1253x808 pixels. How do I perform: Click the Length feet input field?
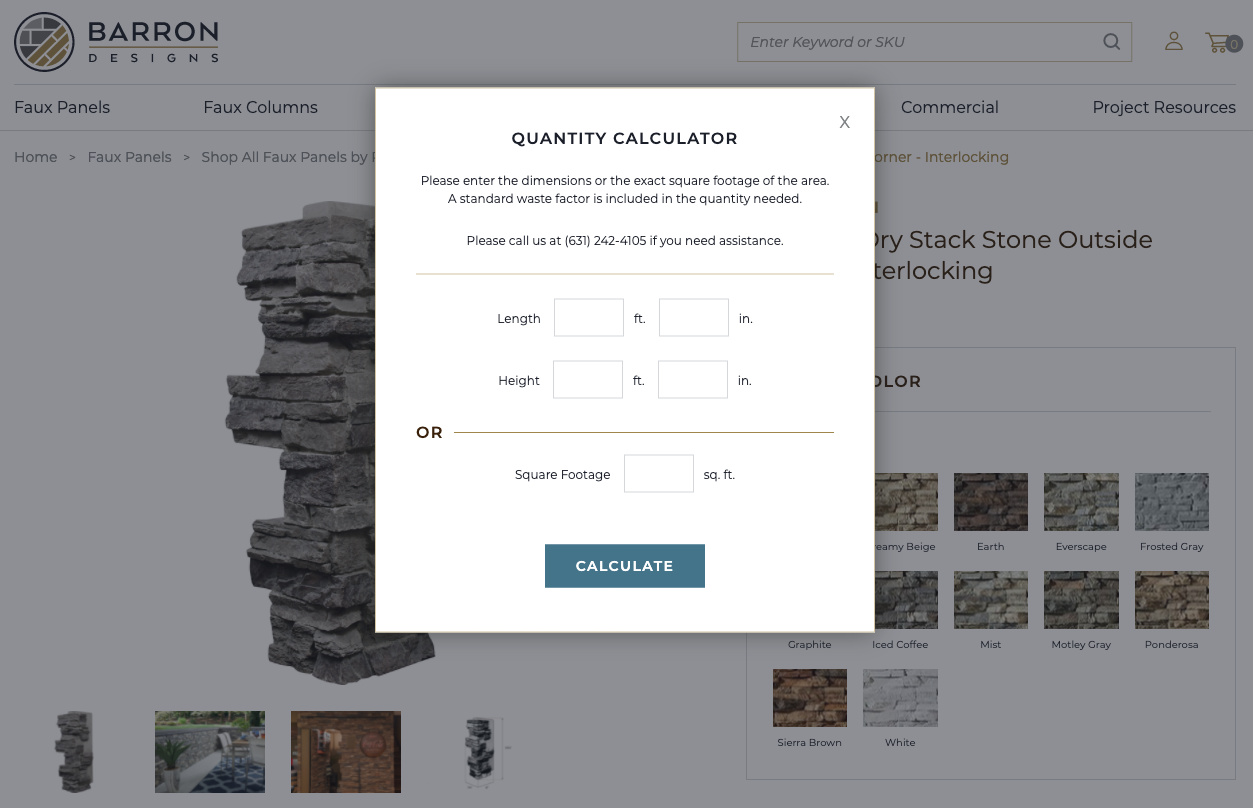click(x=589, y=318)
